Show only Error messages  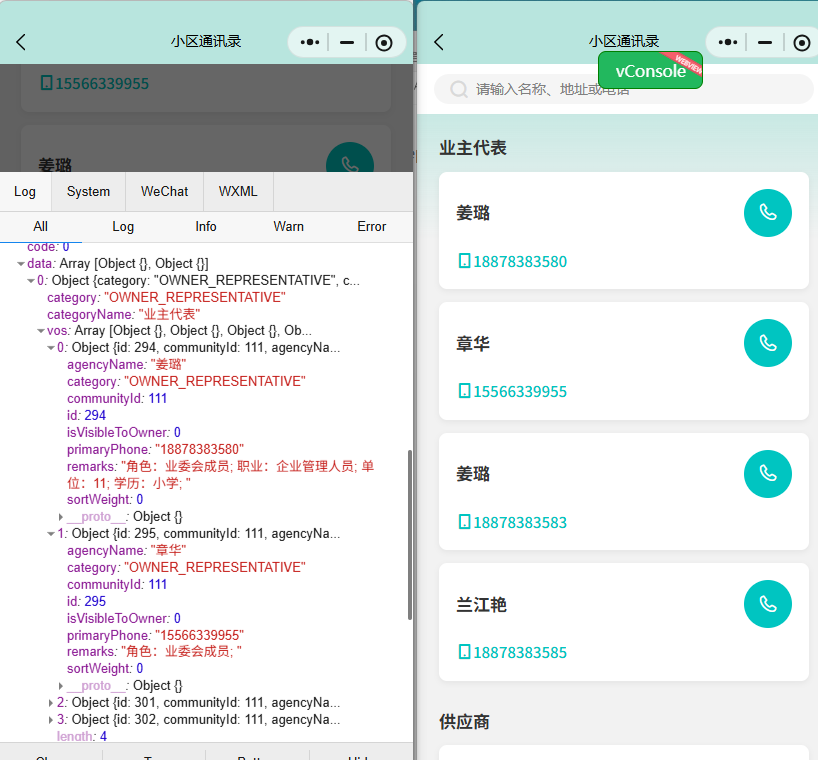[371, 226]
